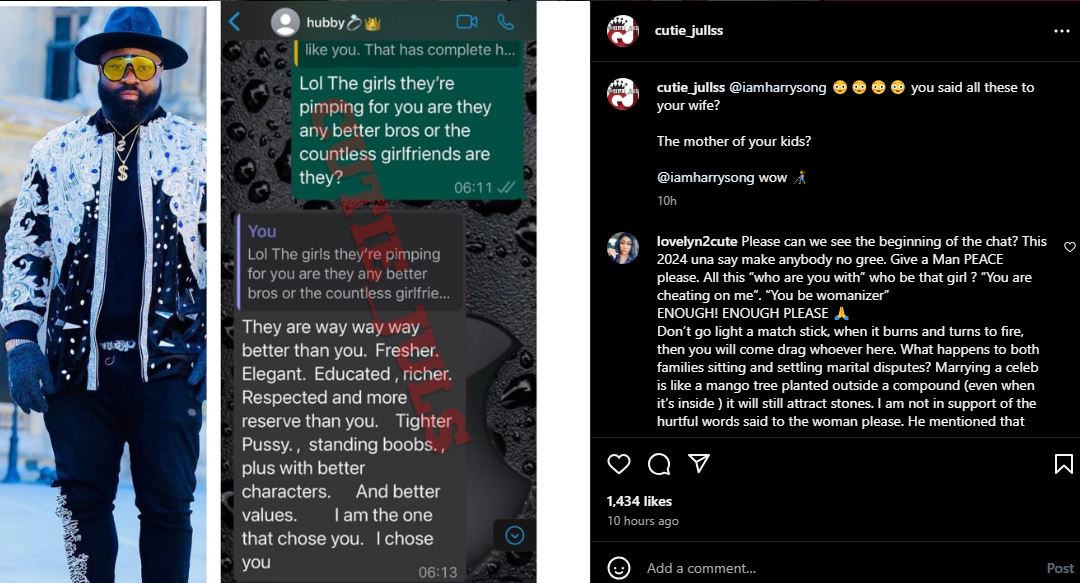The image size is (1080, 583).
Task: Open the @iamharrysong mention in caption
Action: point(778,88)
